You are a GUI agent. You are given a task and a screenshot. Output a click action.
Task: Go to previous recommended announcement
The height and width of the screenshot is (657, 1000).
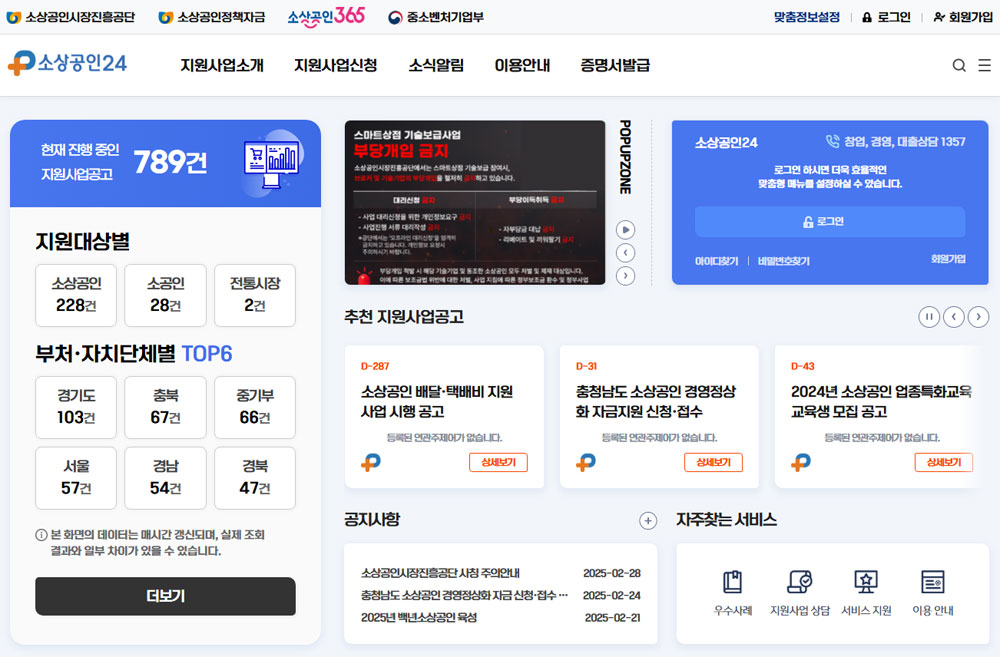coord(953,316)
